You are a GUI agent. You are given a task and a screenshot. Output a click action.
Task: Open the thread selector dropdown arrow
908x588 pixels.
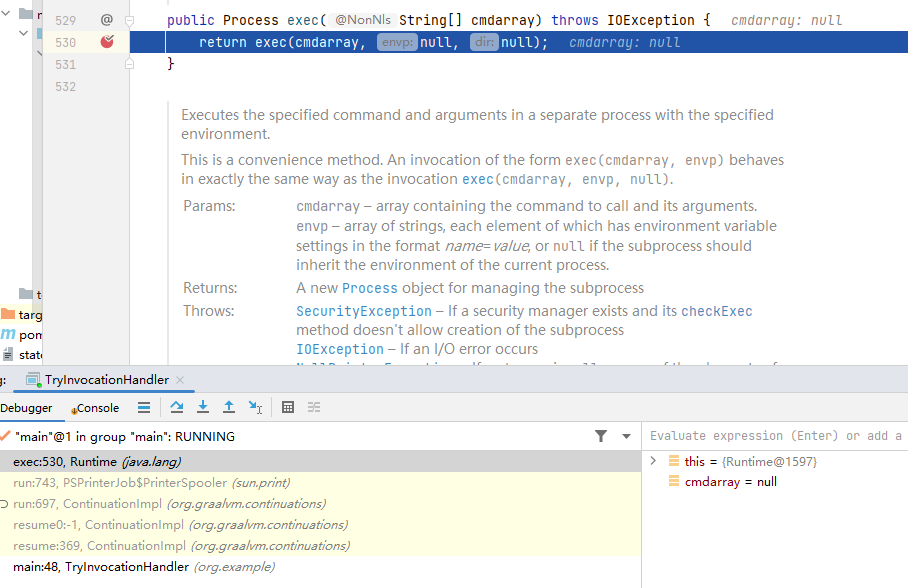pyautogui.click(x=627, y=436)
